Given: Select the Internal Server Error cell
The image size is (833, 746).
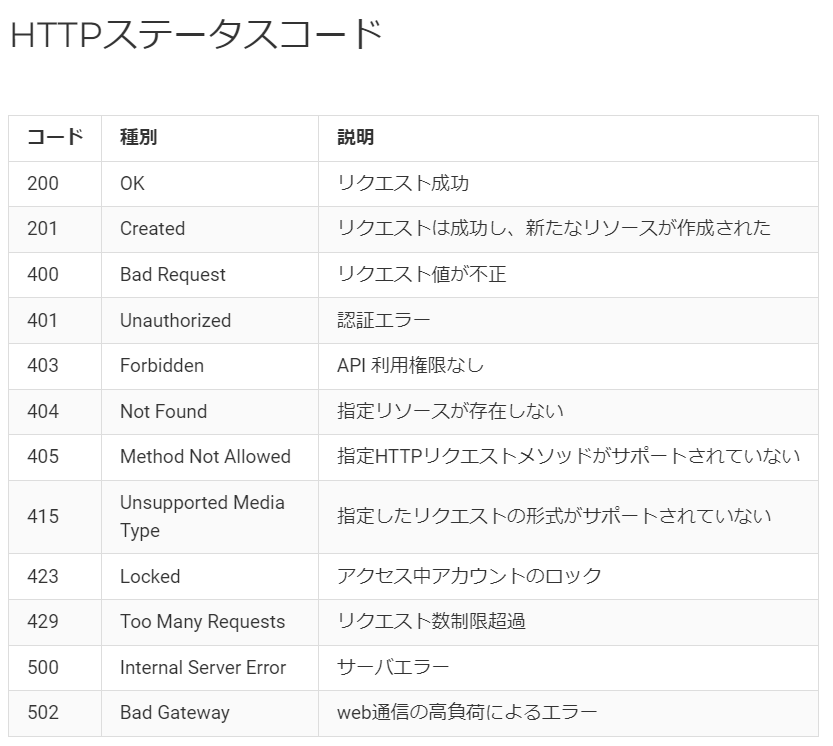Looking at the screenshot, I should coord(203,668).
